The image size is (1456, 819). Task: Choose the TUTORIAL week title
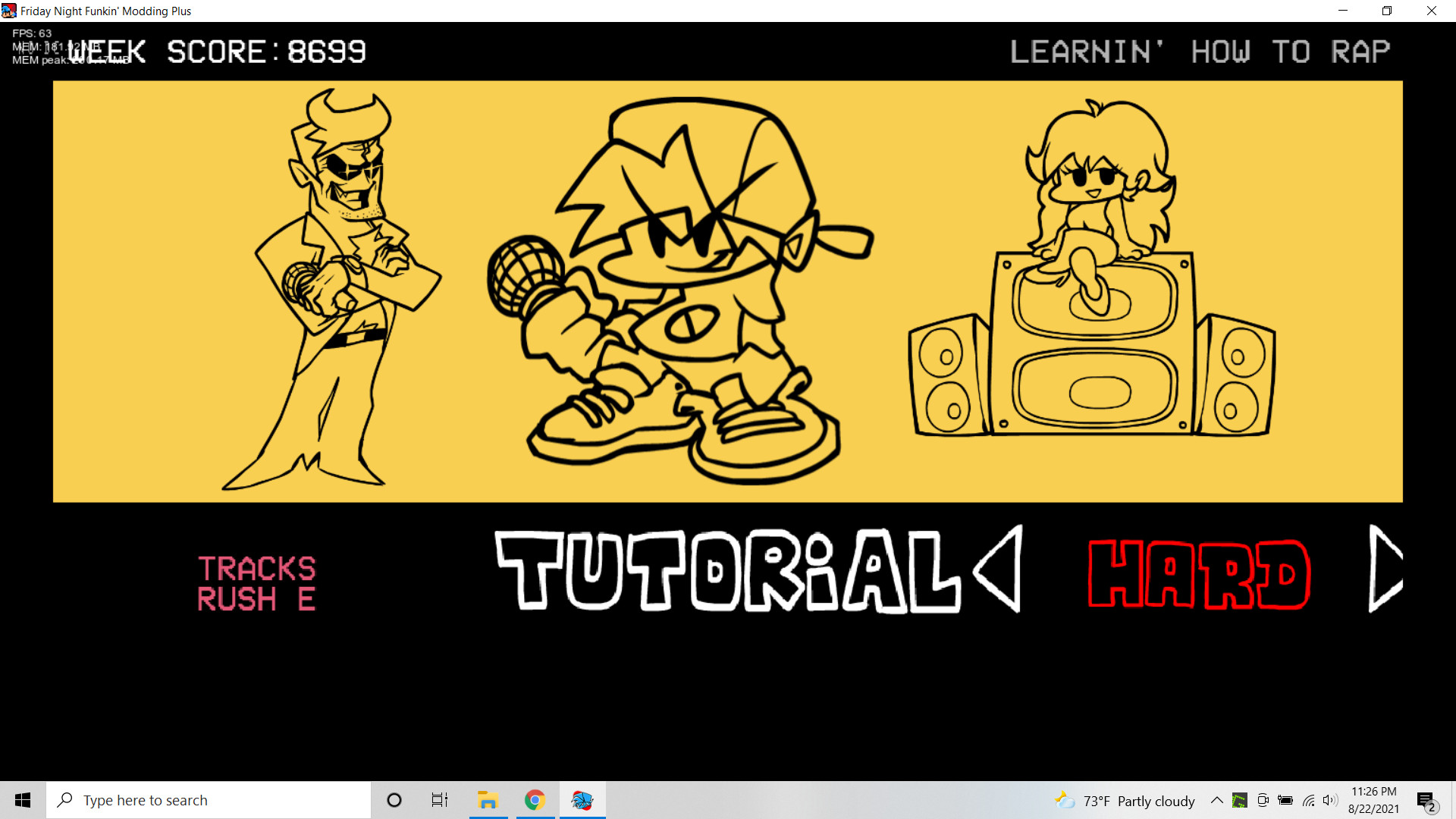[728, 571]
